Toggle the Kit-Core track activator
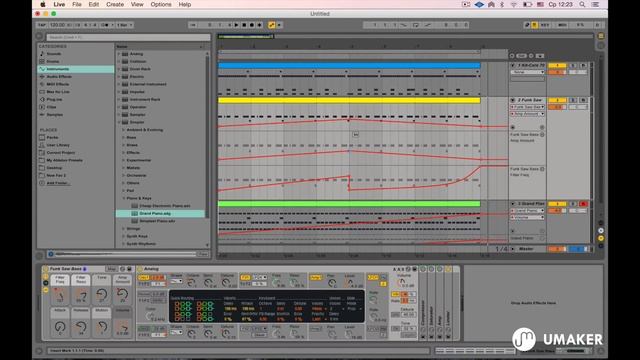 (557, 65)
